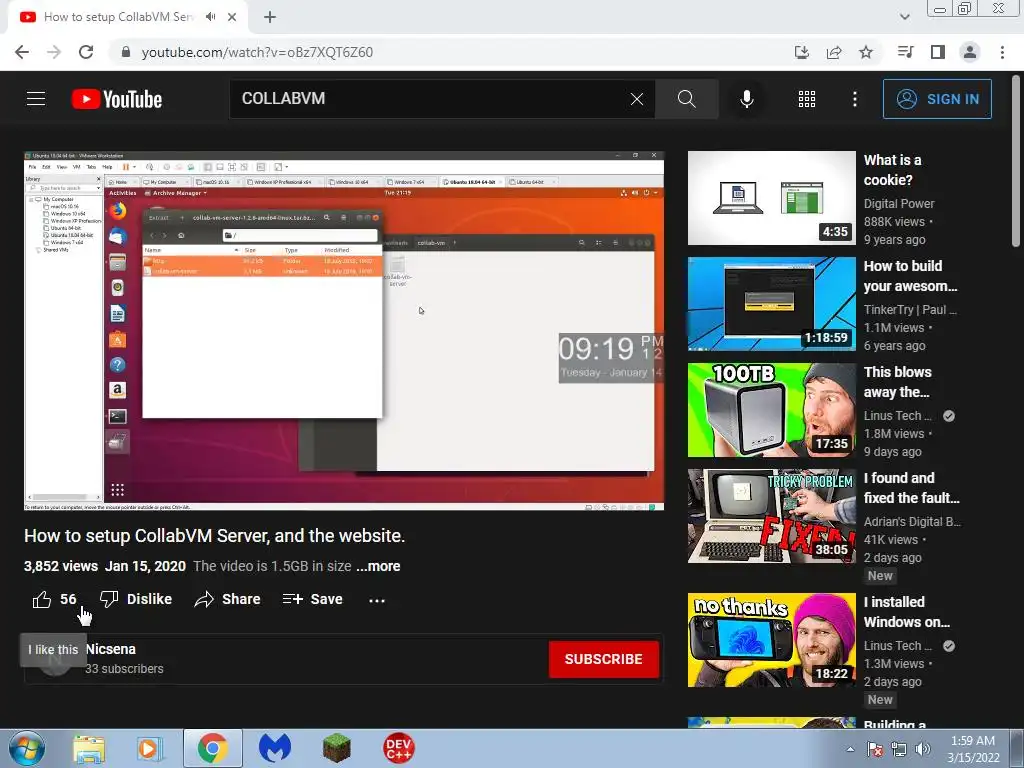The height and width of the screenshot is (768, 1024).
Task: Open the "What is a cookie?" thumbnail
Action: tap(771, 198)
